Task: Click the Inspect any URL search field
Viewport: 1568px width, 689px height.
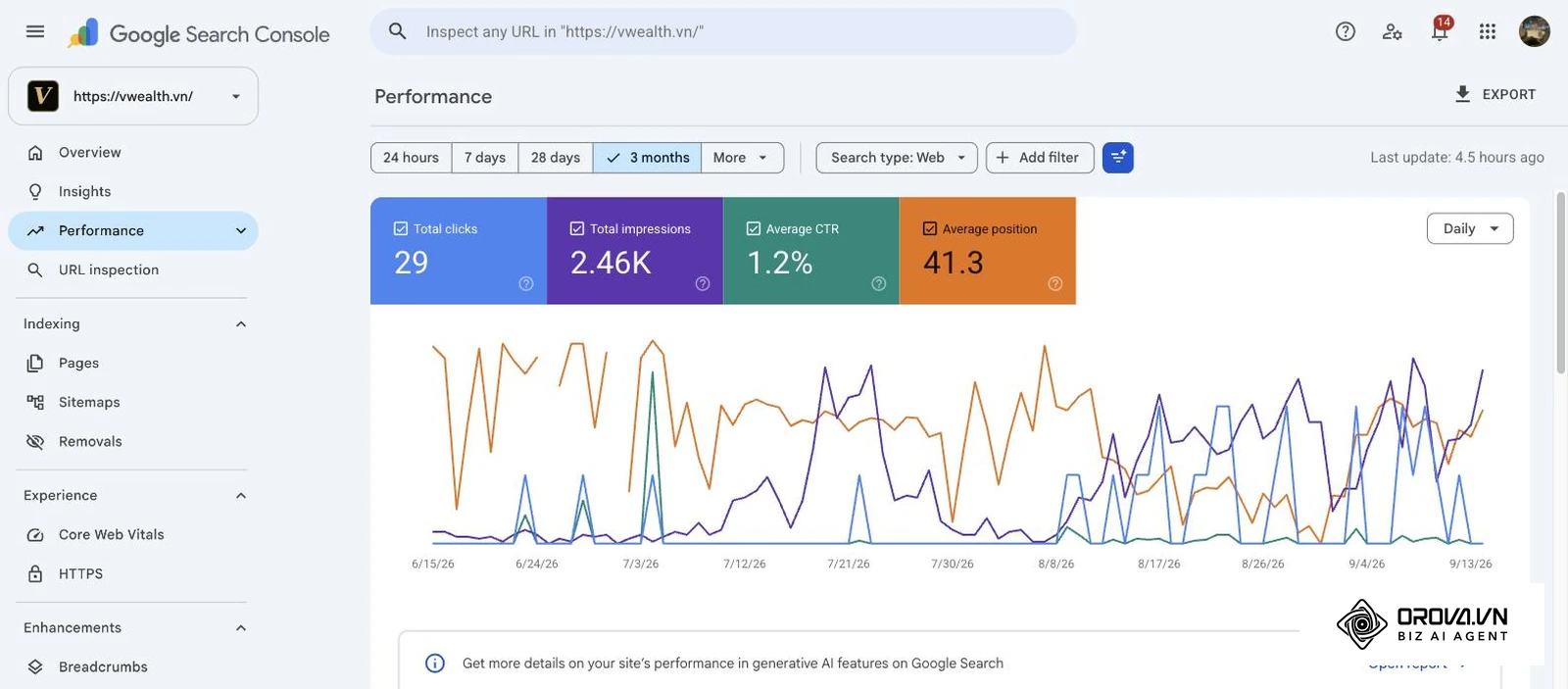Action: click(723, 31)
